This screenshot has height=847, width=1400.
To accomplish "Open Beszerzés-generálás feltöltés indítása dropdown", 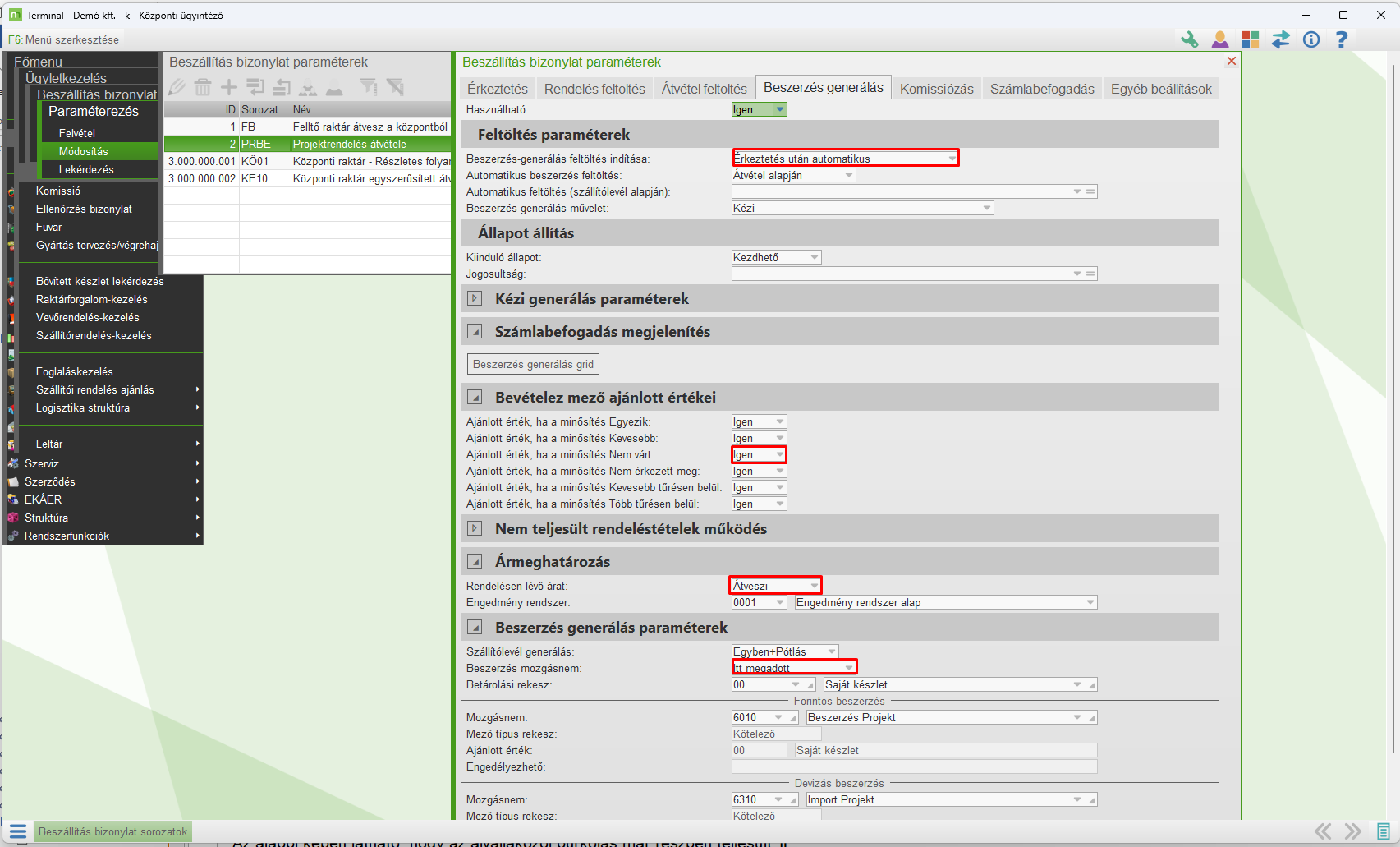I will tap(952, 159).
